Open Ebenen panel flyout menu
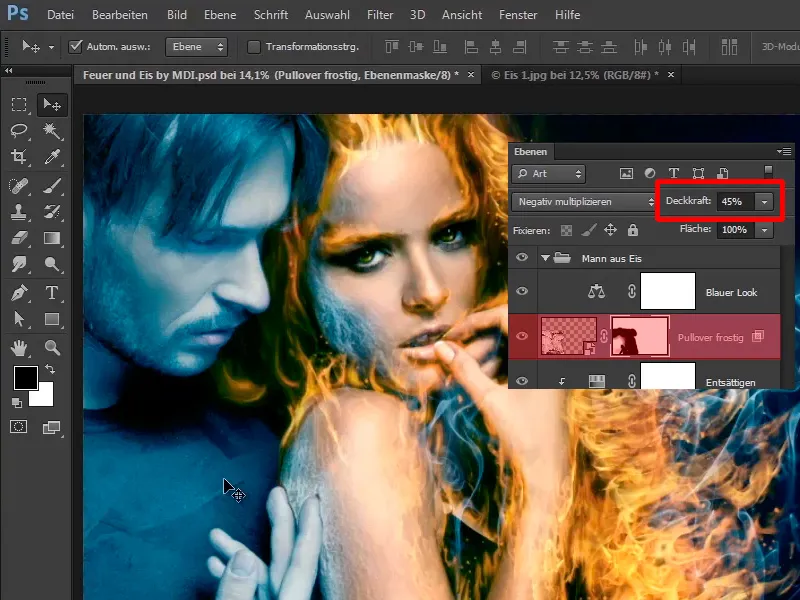This screenshot has height=600, width=800. [784, 152]
